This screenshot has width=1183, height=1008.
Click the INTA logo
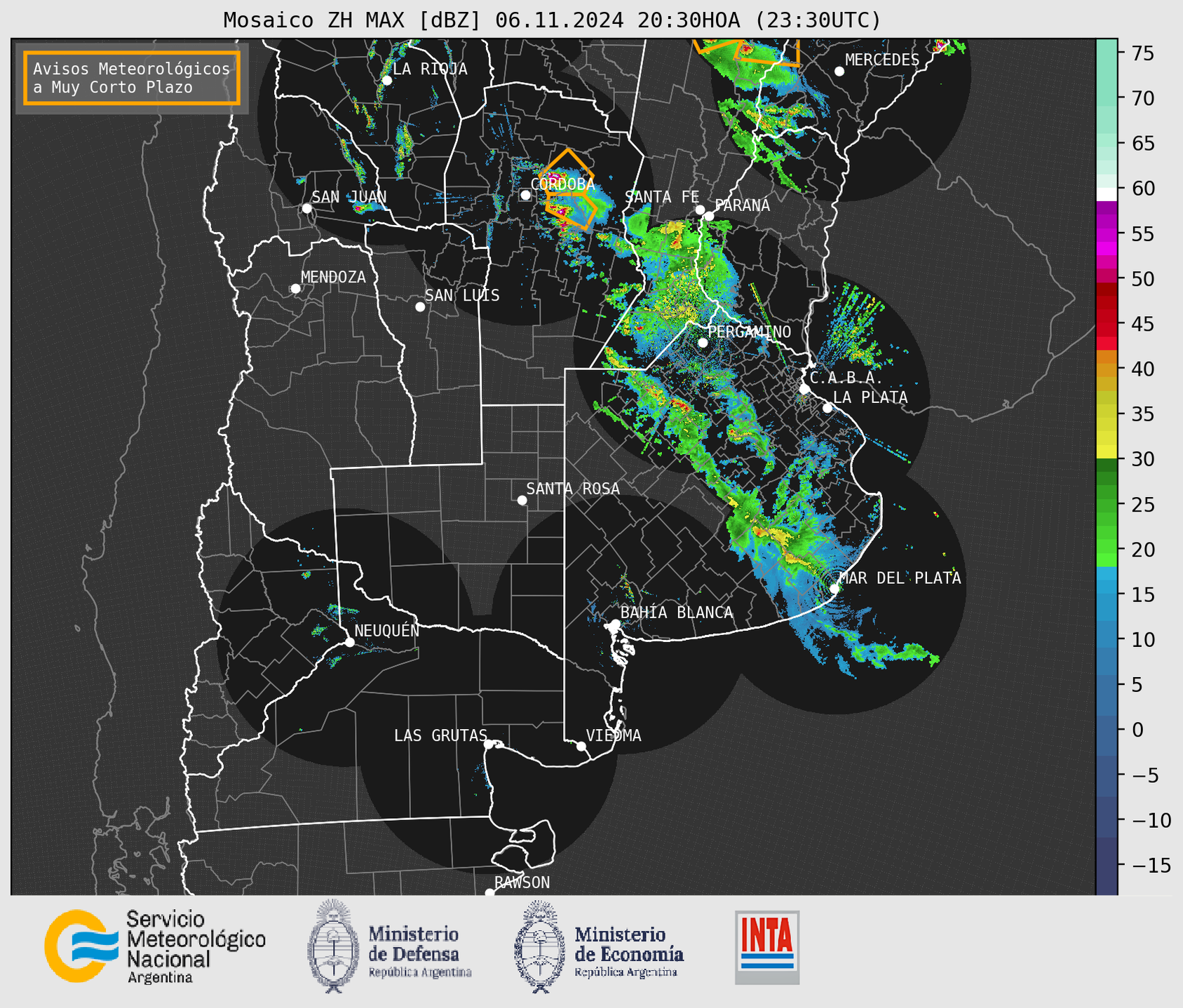point(767,947)
